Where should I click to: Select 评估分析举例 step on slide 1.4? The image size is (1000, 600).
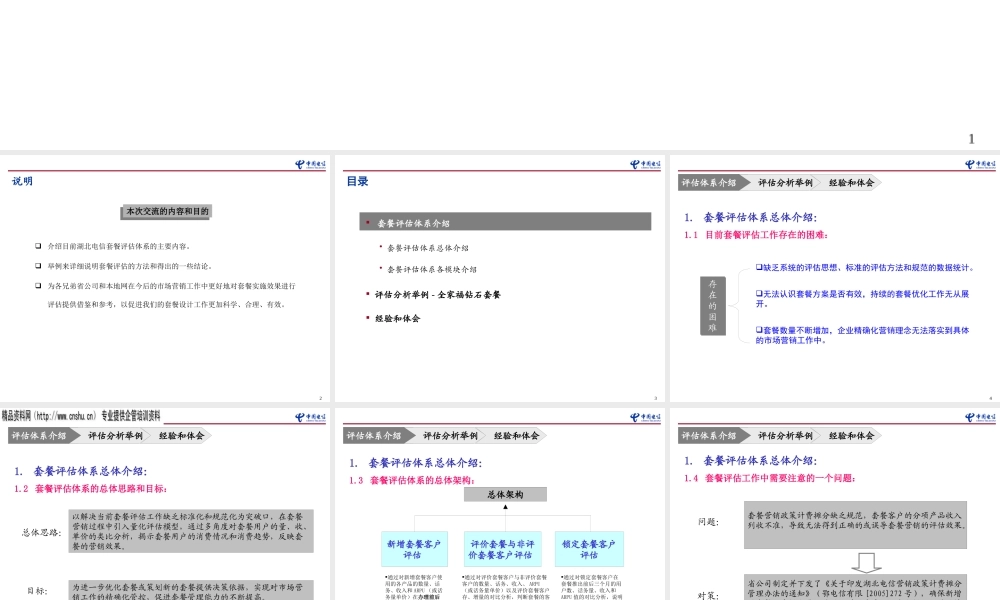785,436
